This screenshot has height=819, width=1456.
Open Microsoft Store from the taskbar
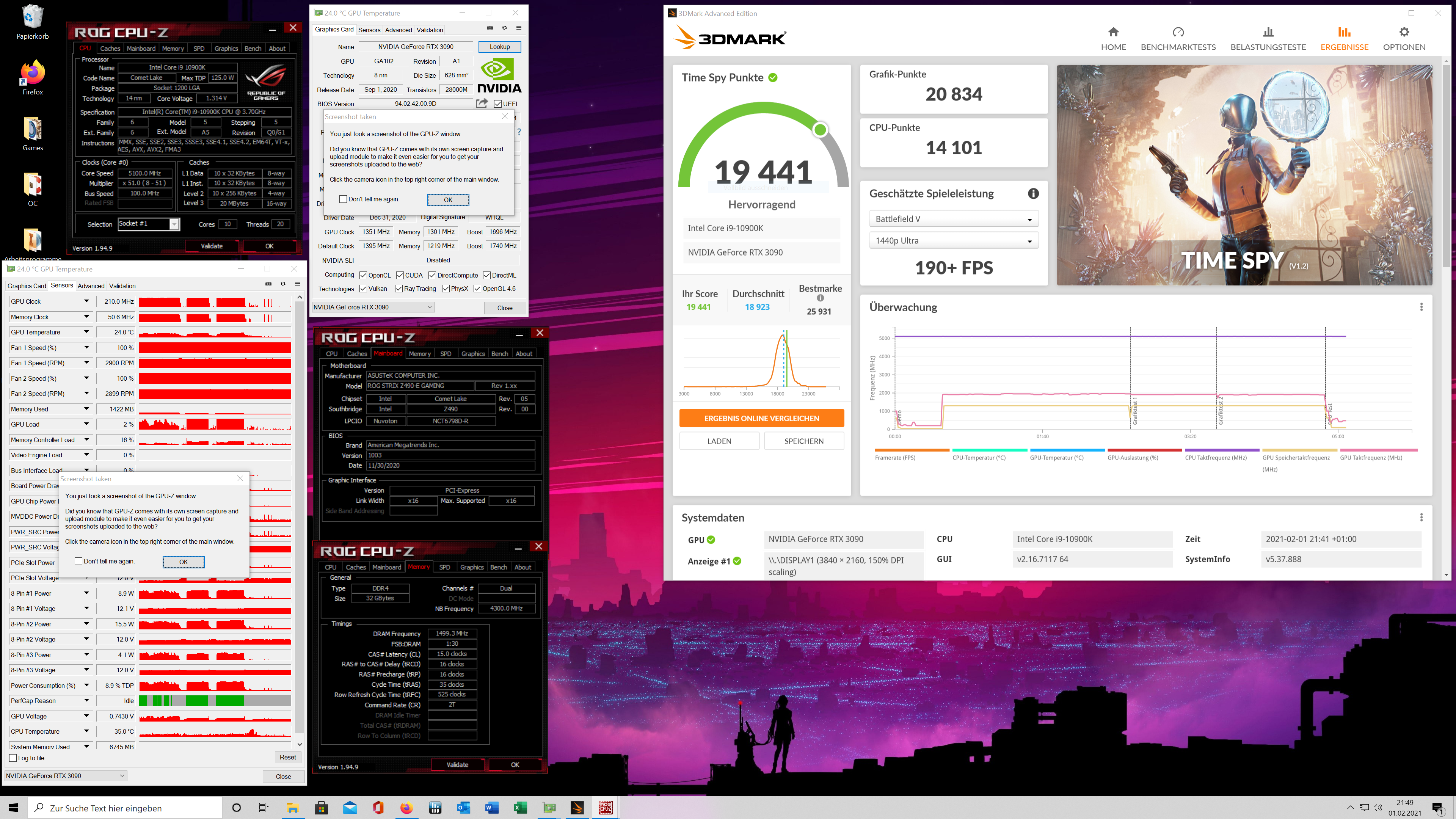tap(321, 808)
